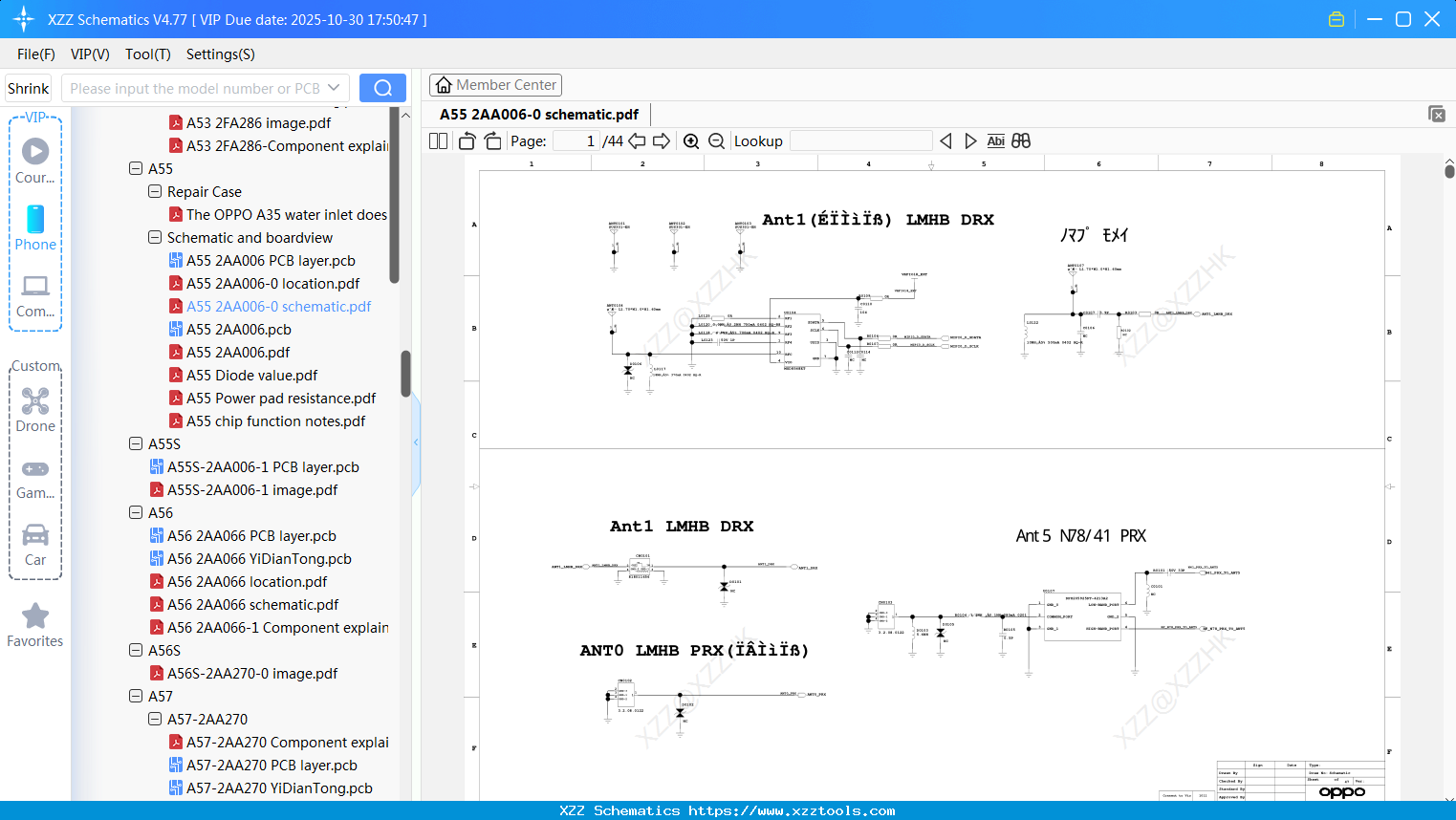Viewport: 1456px width, 820px height.
Task: Click the Shrink button
Action: coord(29,88)
